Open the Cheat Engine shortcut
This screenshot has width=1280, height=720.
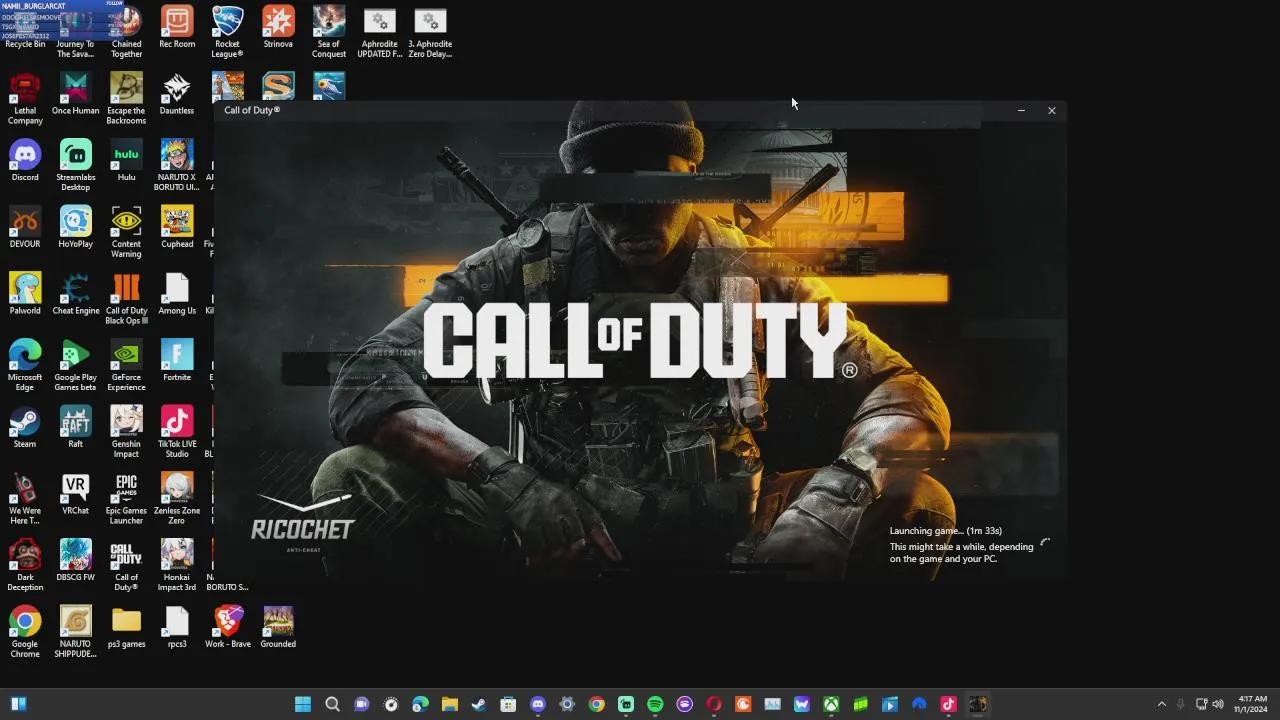[75, 294]
